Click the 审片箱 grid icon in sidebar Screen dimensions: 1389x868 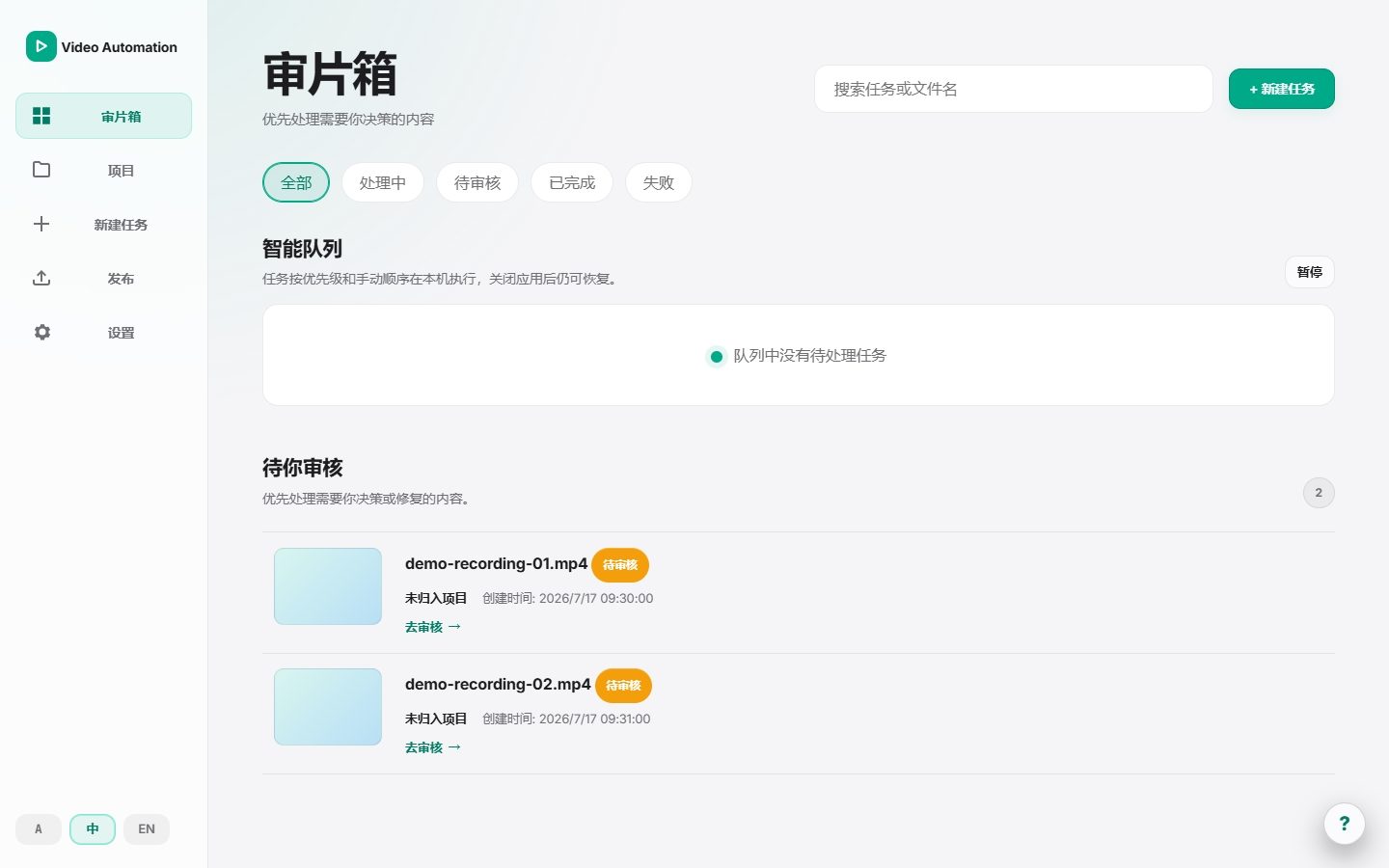click(x=41, y=116)
